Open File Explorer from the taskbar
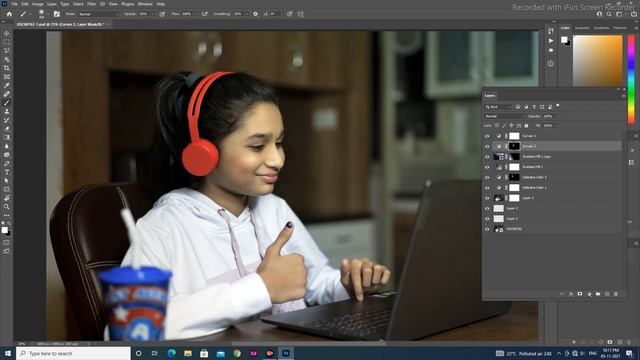This screenshot has width=640, height=360. pos(188,353)
